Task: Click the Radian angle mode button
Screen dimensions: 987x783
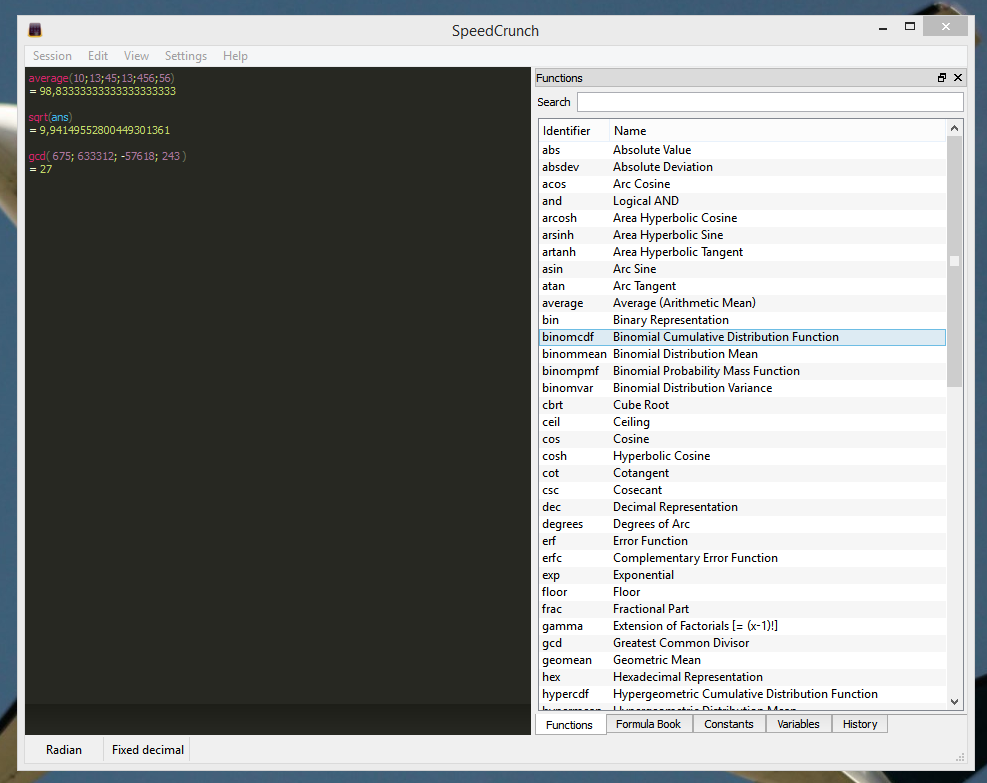Action: click(x=63, y=749)
